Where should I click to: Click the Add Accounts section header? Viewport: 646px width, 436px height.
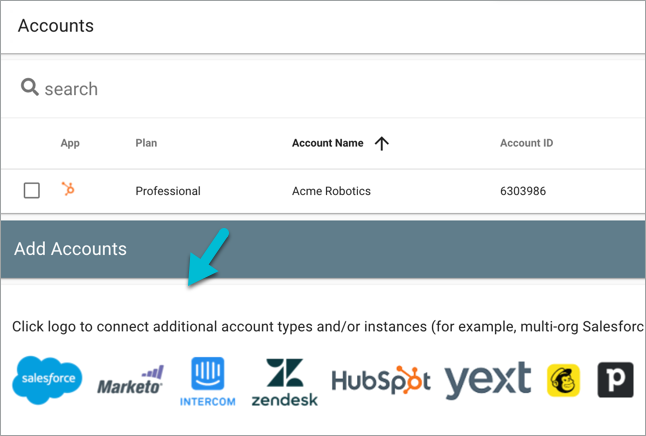[70, 249]
